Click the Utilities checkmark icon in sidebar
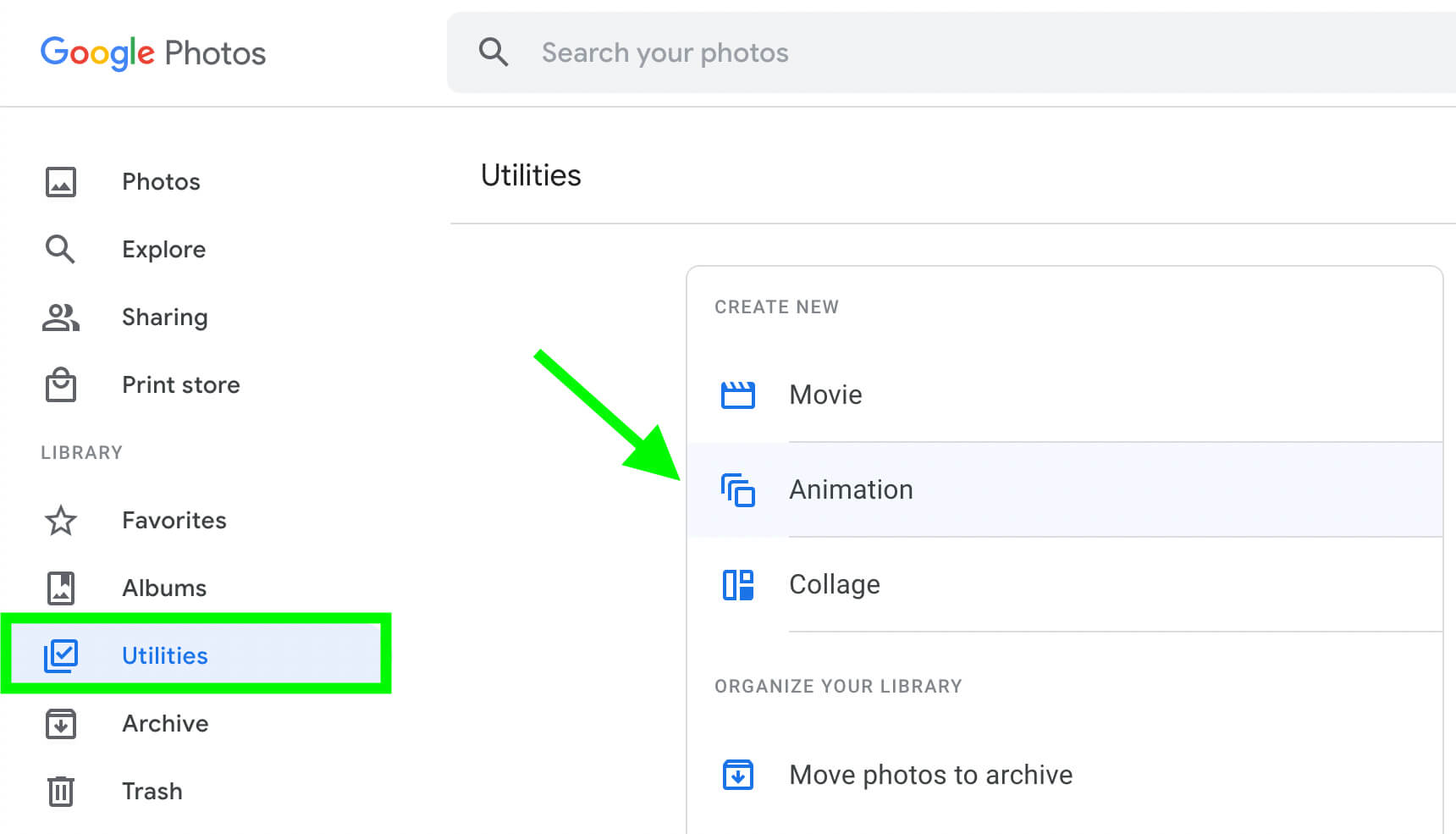Viewport: 1456px width, 834px height. pos(60,656)
